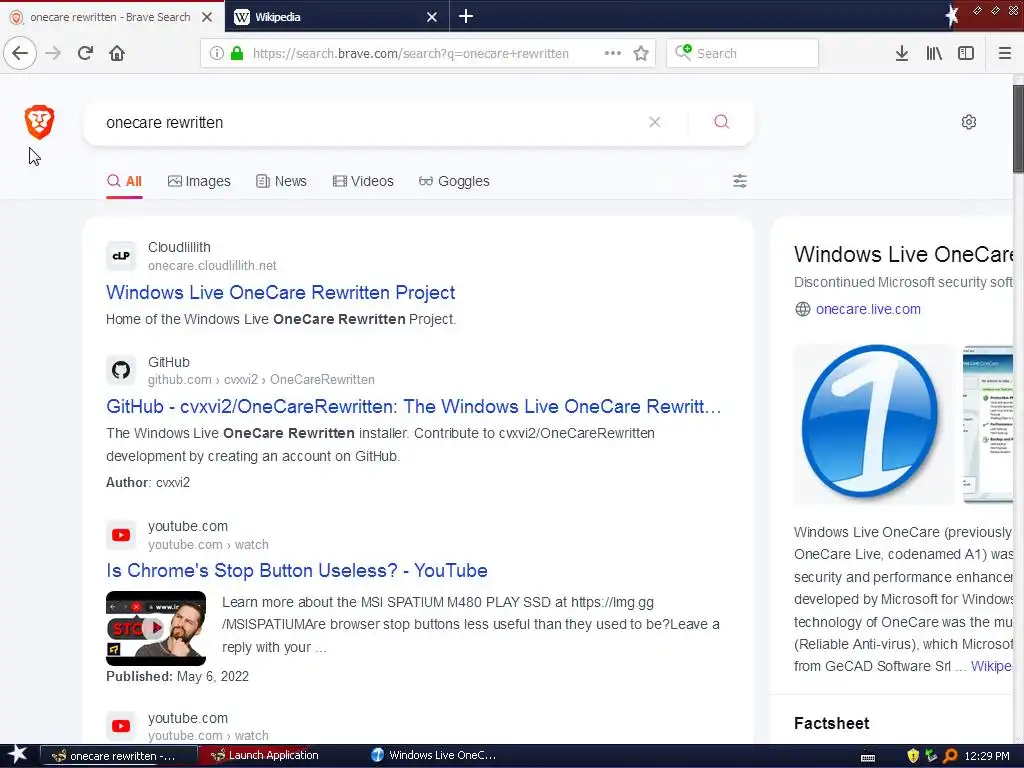Viewport: 1024px width, 768px height.
Task: Click the Cloudlillith cLP favicon
Action: click(x=121, y=256)
